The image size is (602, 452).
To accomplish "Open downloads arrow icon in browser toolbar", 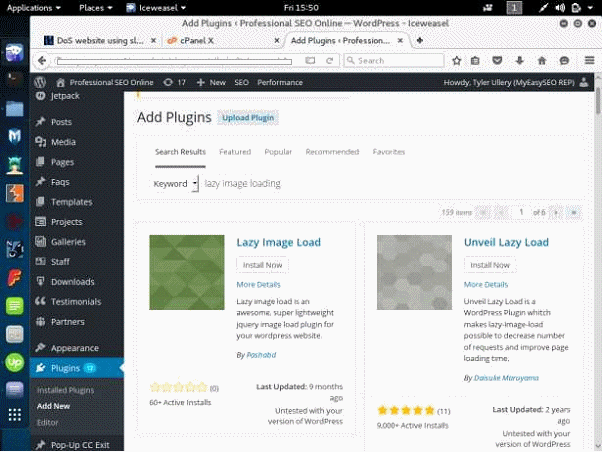I will [x=520, y=61].
